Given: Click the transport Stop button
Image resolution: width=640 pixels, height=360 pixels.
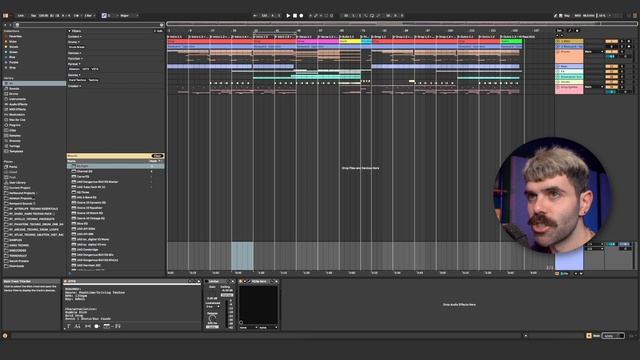Looking at the screenshot, I should tap(295, 16).
